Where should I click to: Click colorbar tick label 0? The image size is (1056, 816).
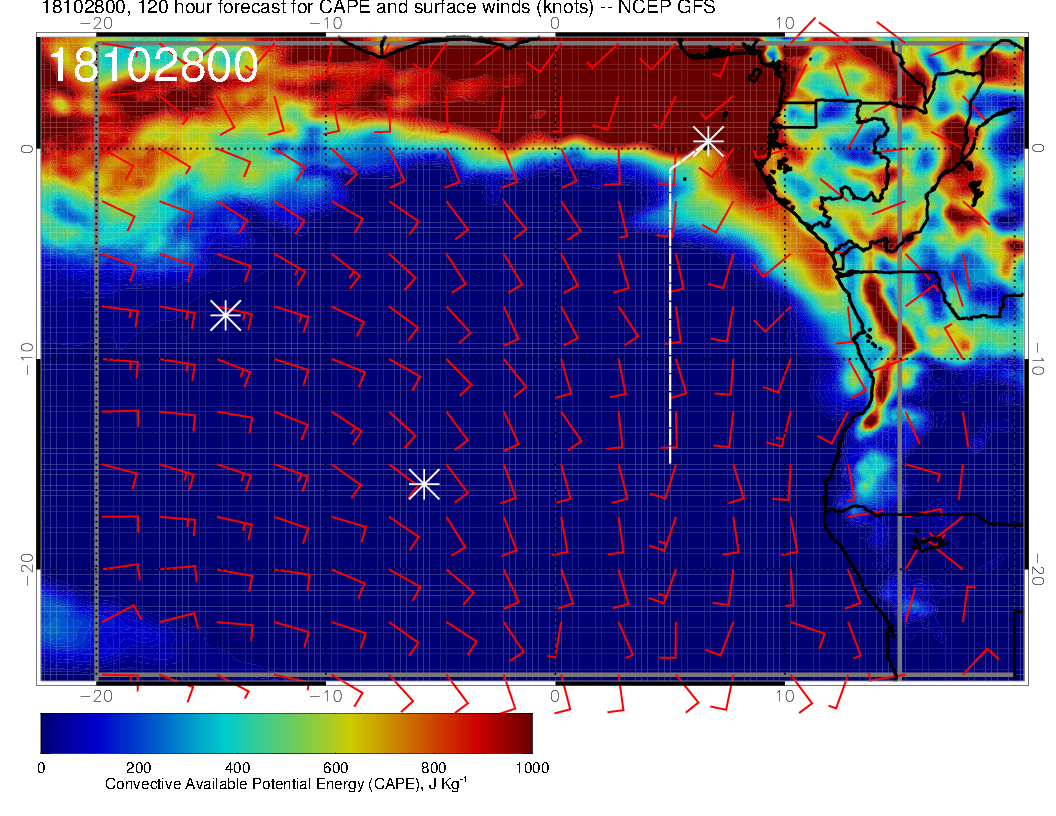coord(41,768)
